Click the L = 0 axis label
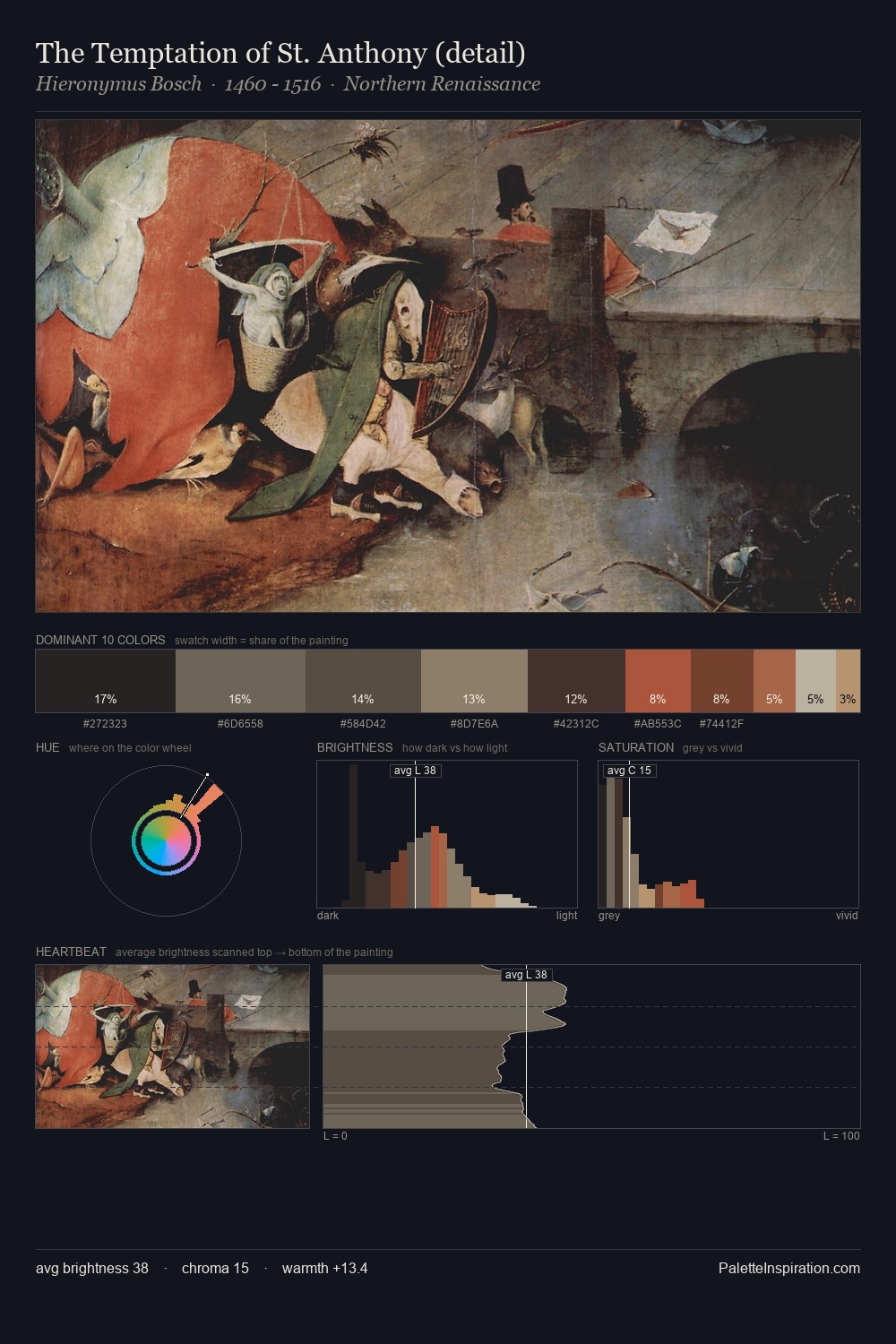The height and width of the screenshot is (1344, 896). point(335,1136)
